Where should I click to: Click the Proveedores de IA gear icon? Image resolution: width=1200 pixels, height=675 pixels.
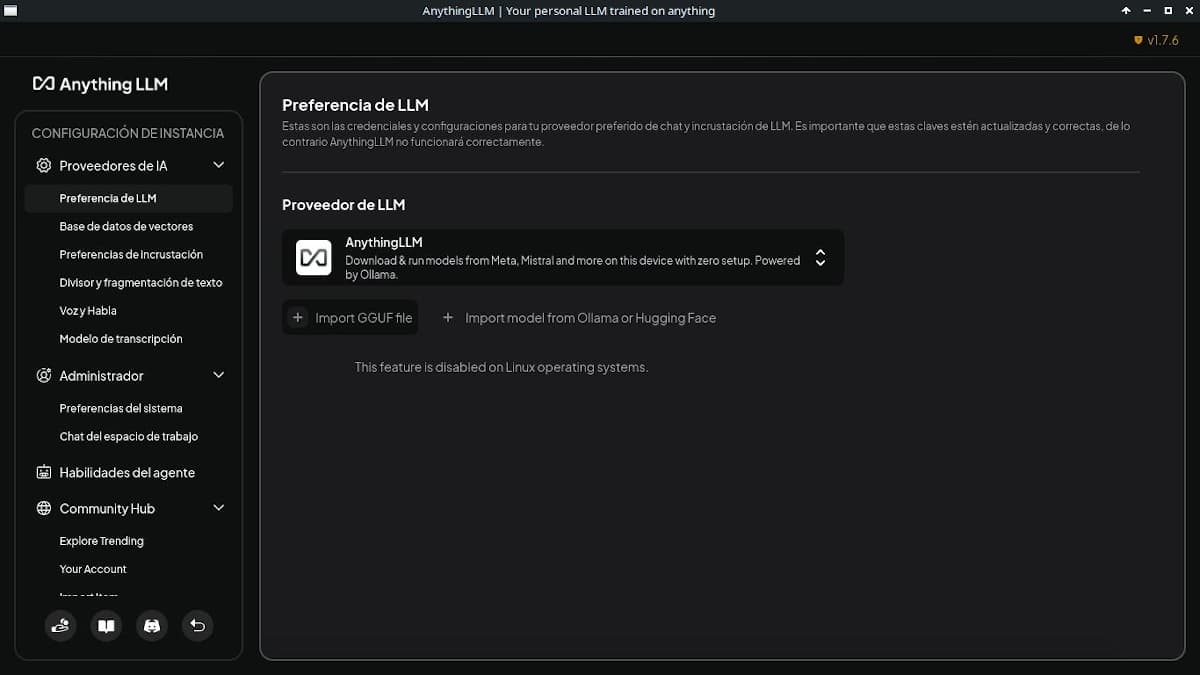coord(44,165)
